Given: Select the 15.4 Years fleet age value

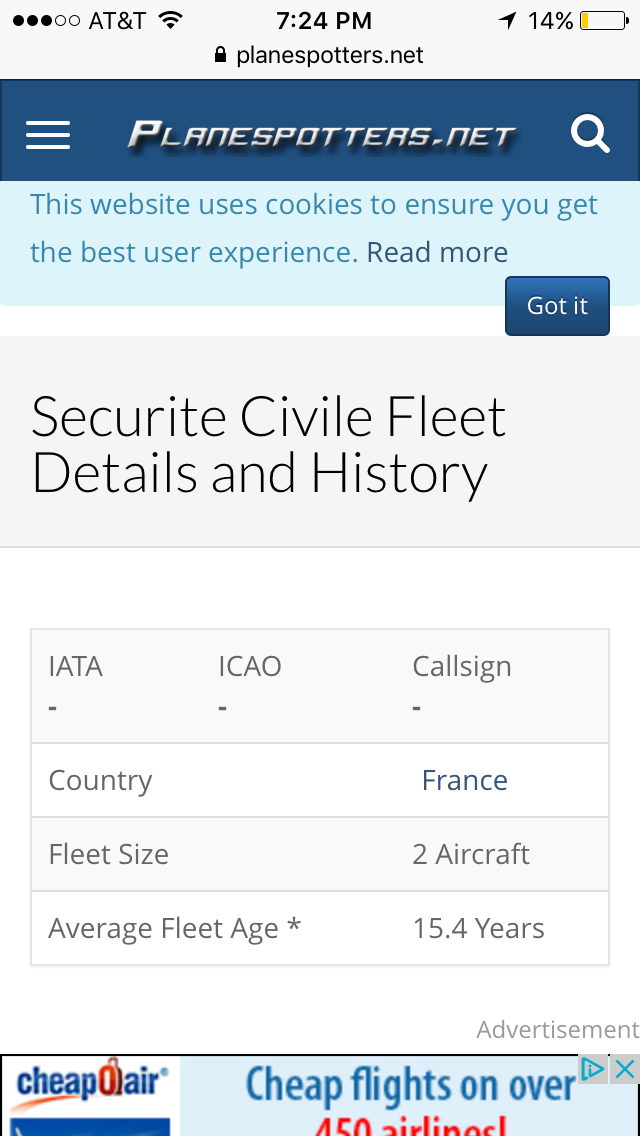Looking at the screenshot, I should (478, 928).
